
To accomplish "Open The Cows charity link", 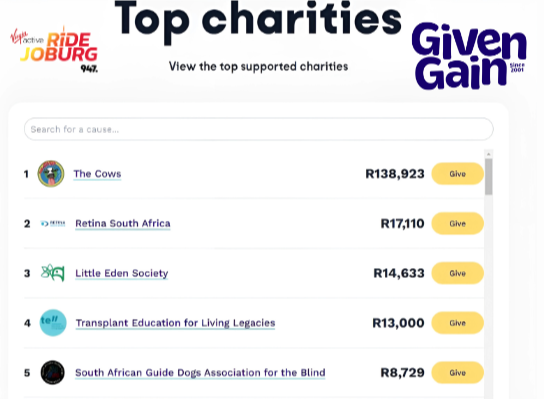I will [97, 173].
